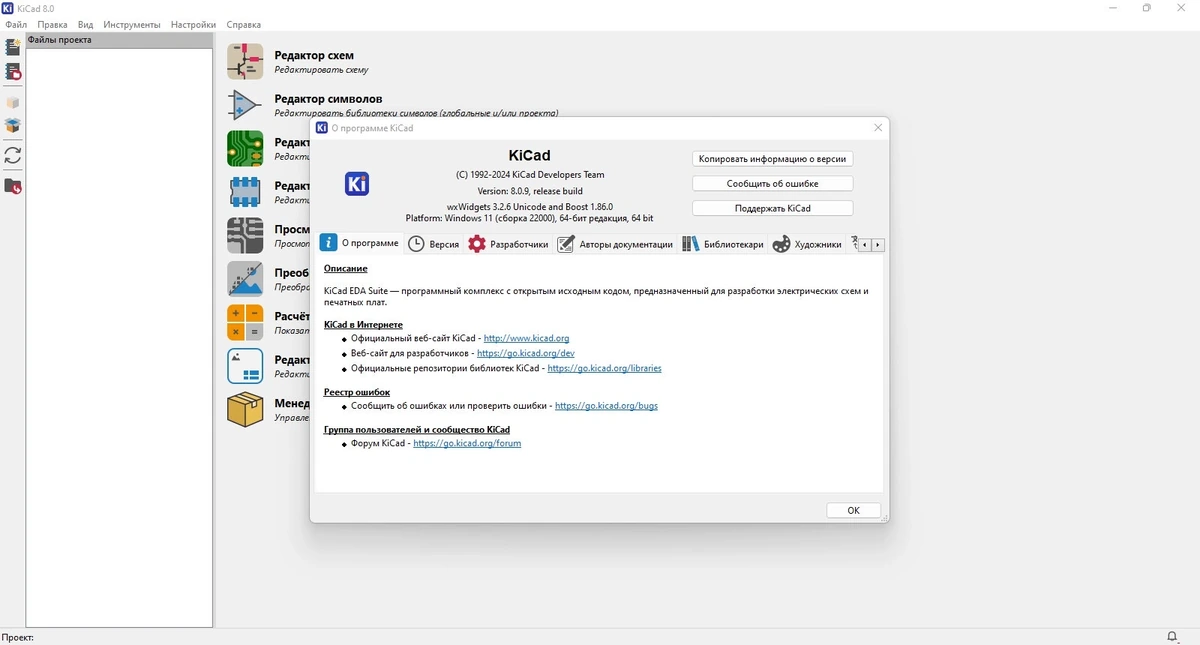The image size is (1200, 645).
Task: Select the 'О программе' tab
Action: pos(360,243)
